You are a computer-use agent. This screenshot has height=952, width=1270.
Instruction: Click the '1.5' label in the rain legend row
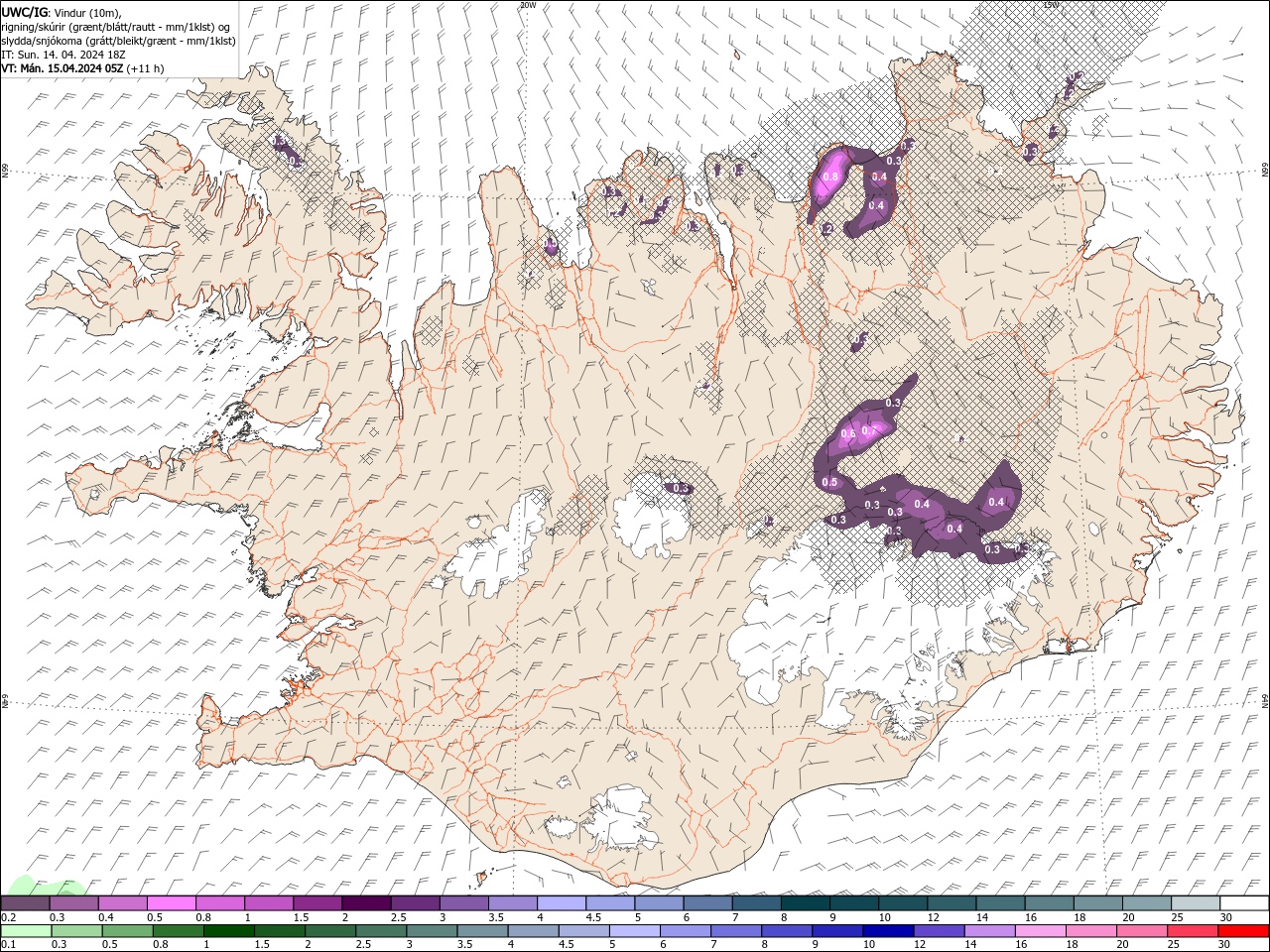(x=262, y=944)
